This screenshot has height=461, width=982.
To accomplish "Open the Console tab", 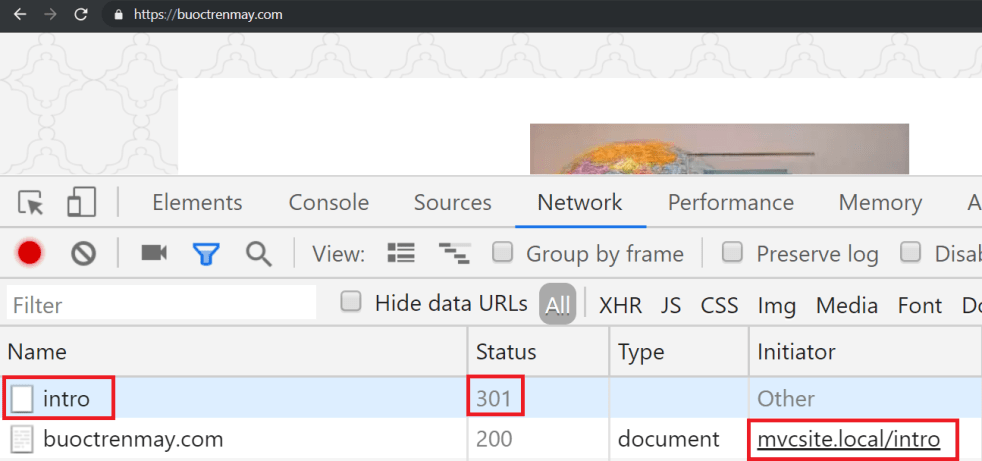I will pos(328,203).
